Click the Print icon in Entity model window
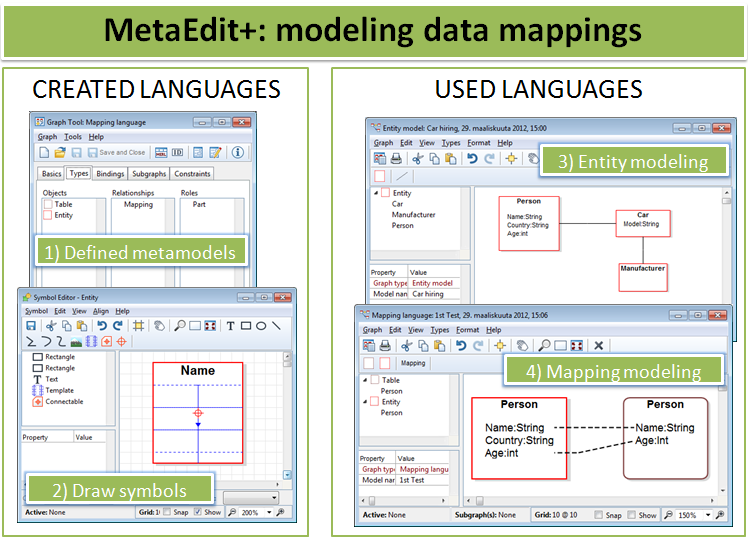 click(397, 158)
